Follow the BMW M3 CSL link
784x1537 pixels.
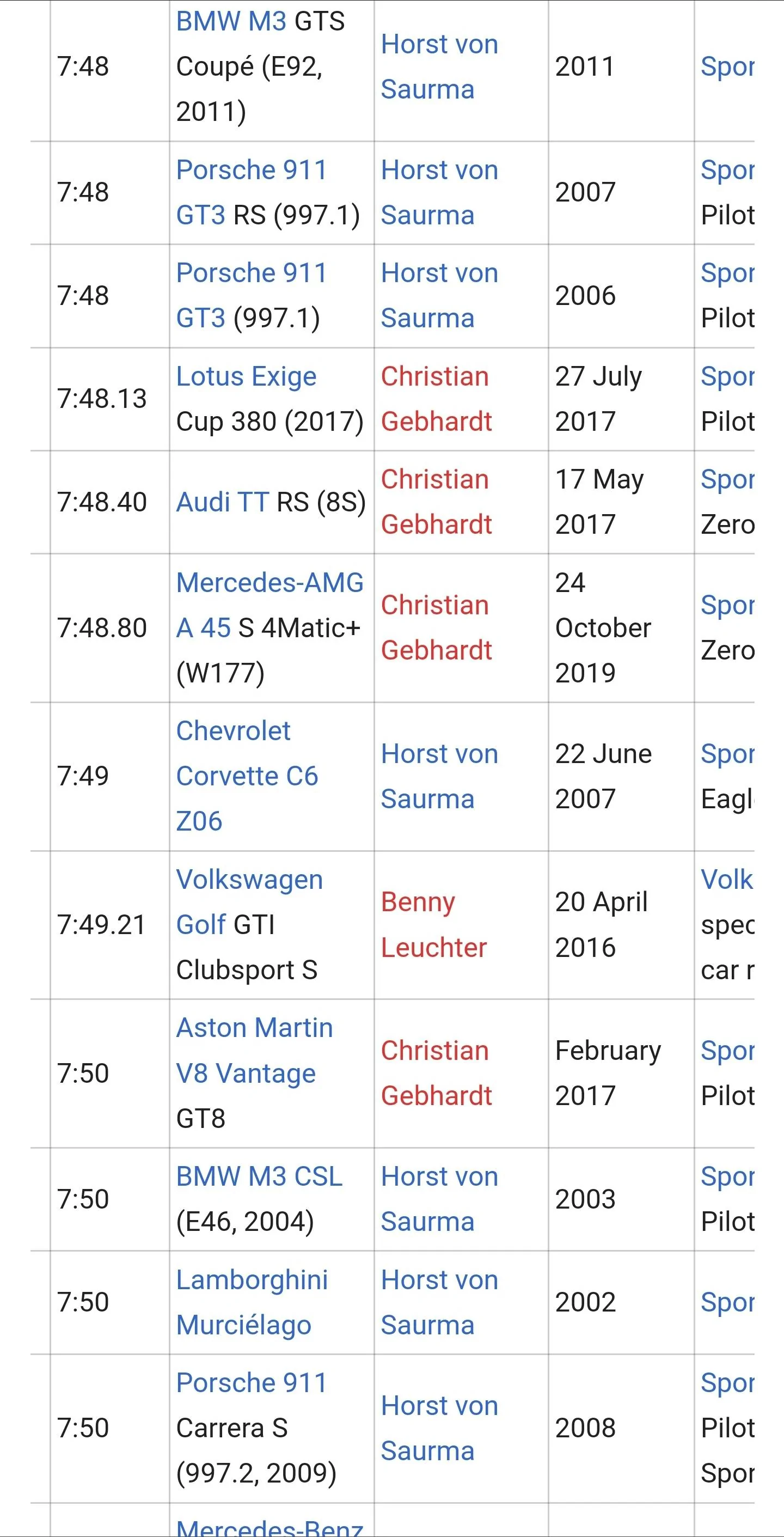click(x=259, y=1176)
